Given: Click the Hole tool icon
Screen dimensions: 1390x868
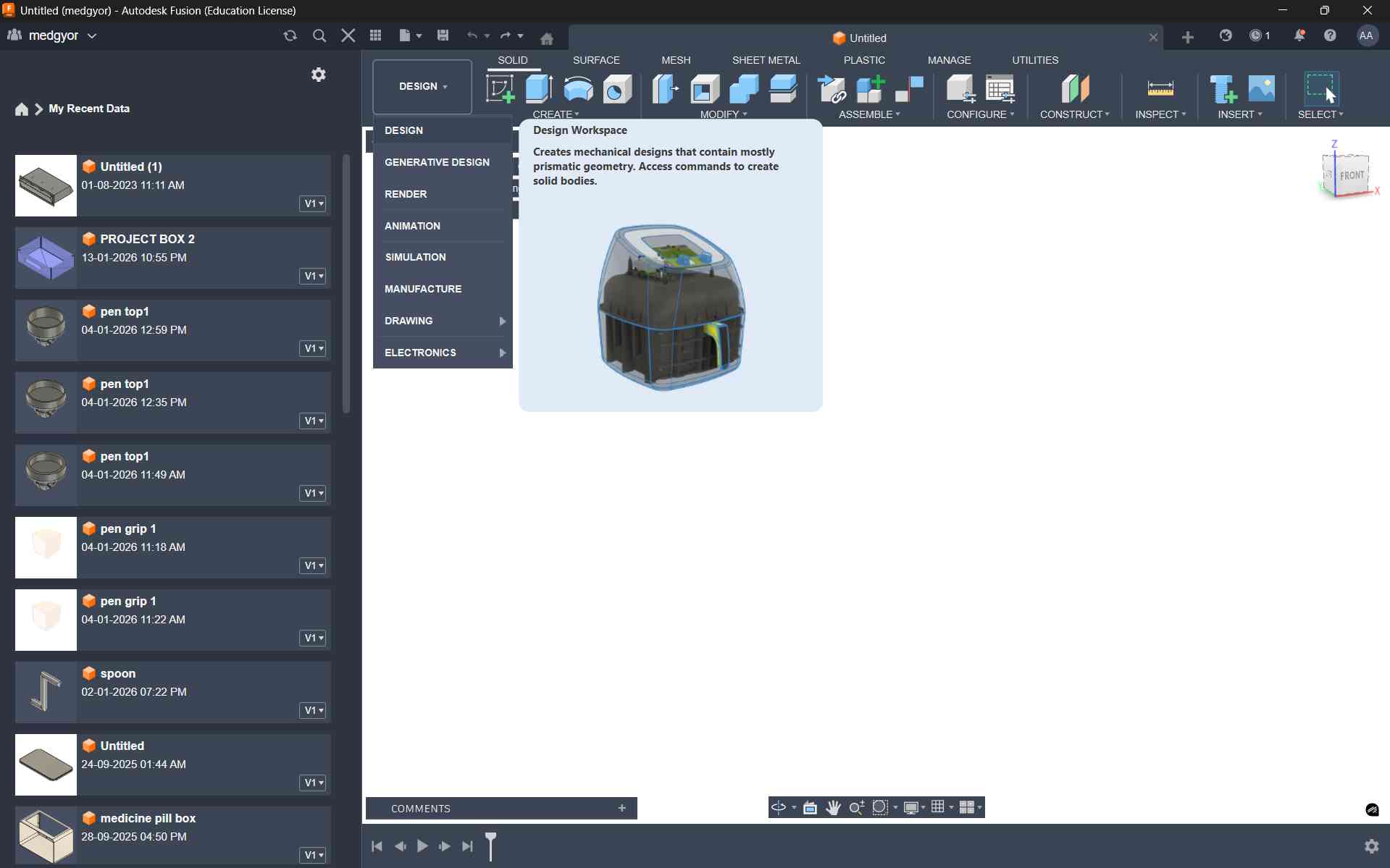Looking at the screenshot, I should click(x=617, y=89).
